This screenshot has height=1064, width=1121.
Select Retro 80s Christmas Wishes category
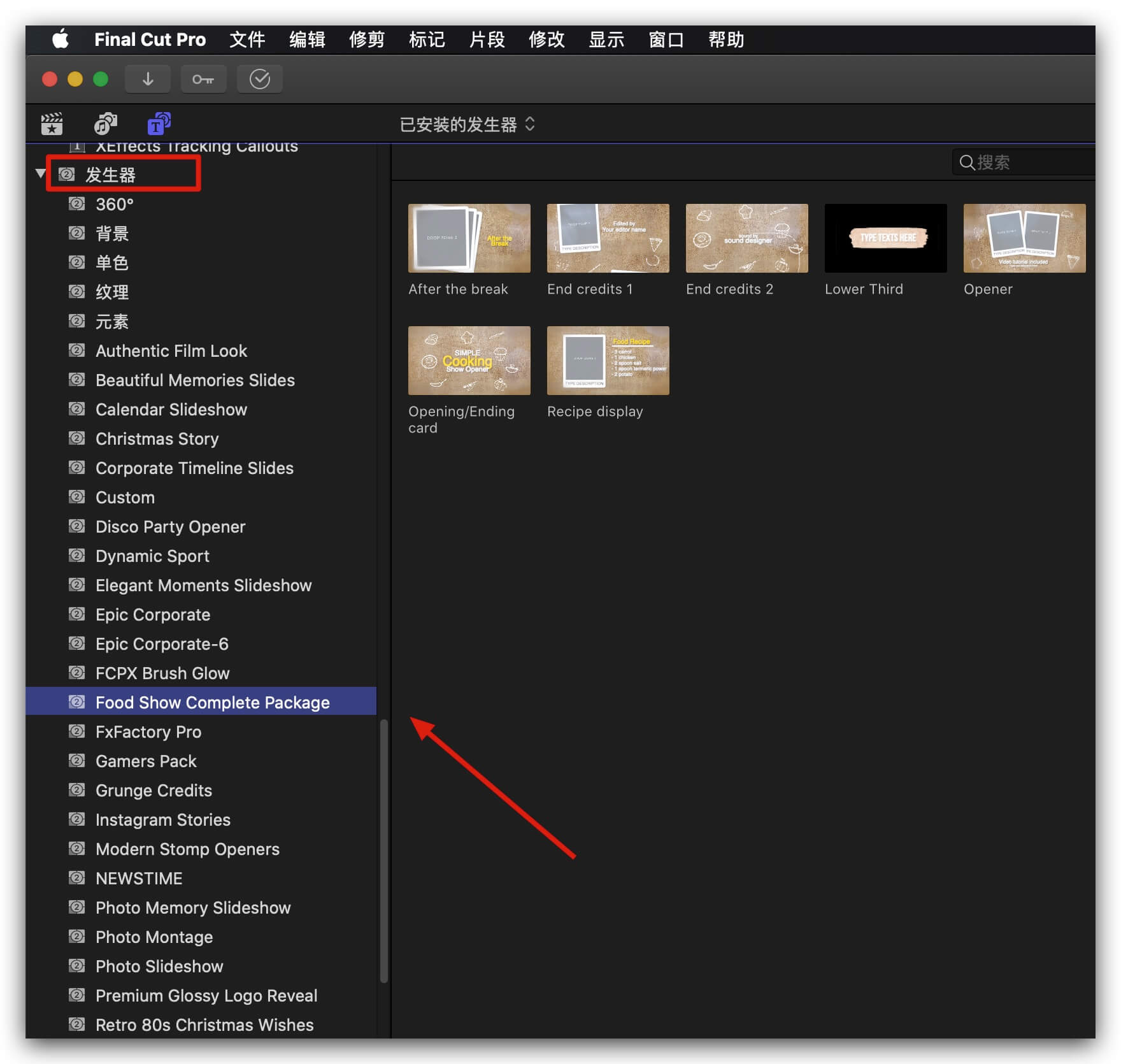point(201,1024)
